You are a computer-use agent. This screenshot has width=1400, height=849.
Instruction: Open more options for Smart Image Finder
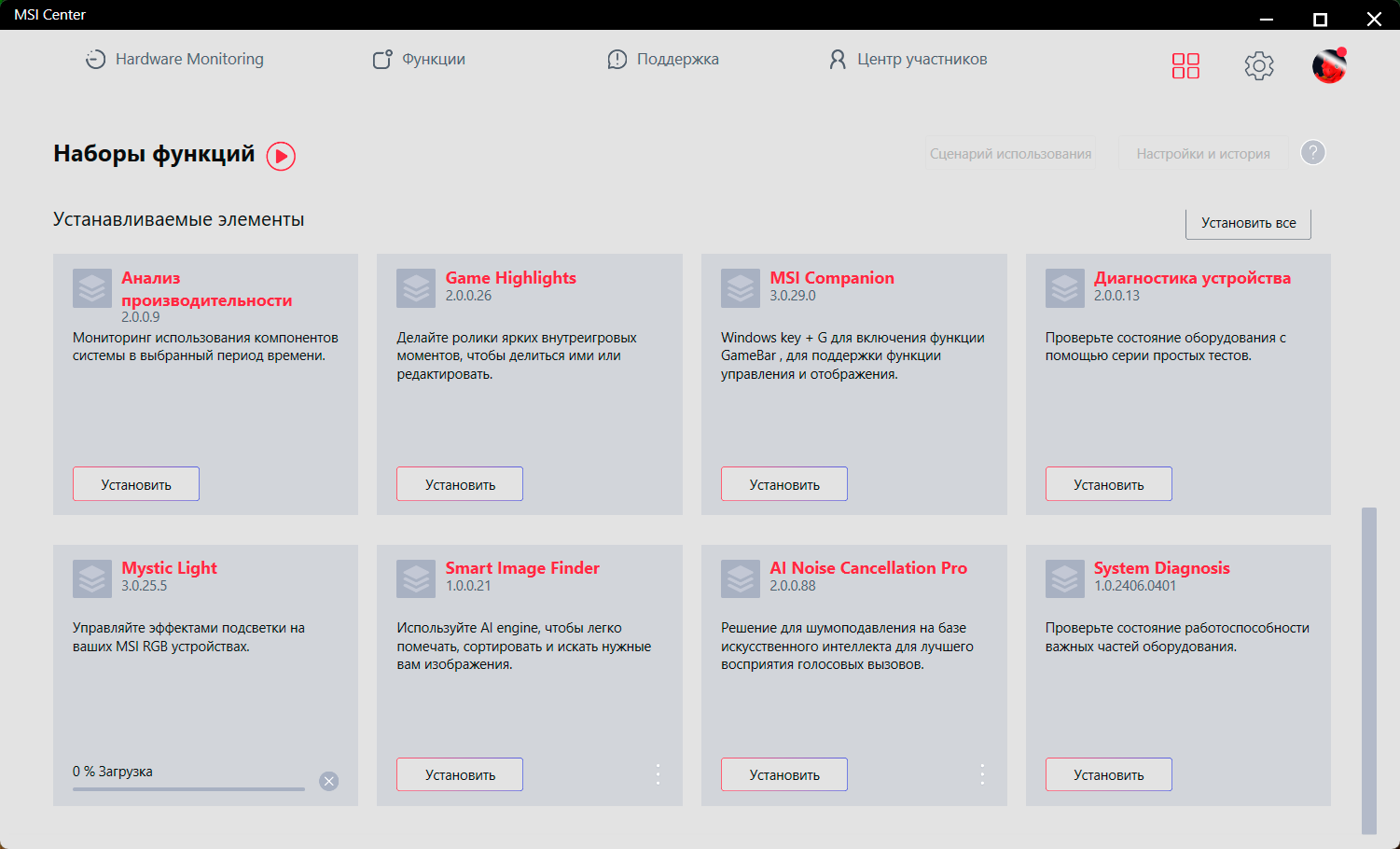coord(658,773)
